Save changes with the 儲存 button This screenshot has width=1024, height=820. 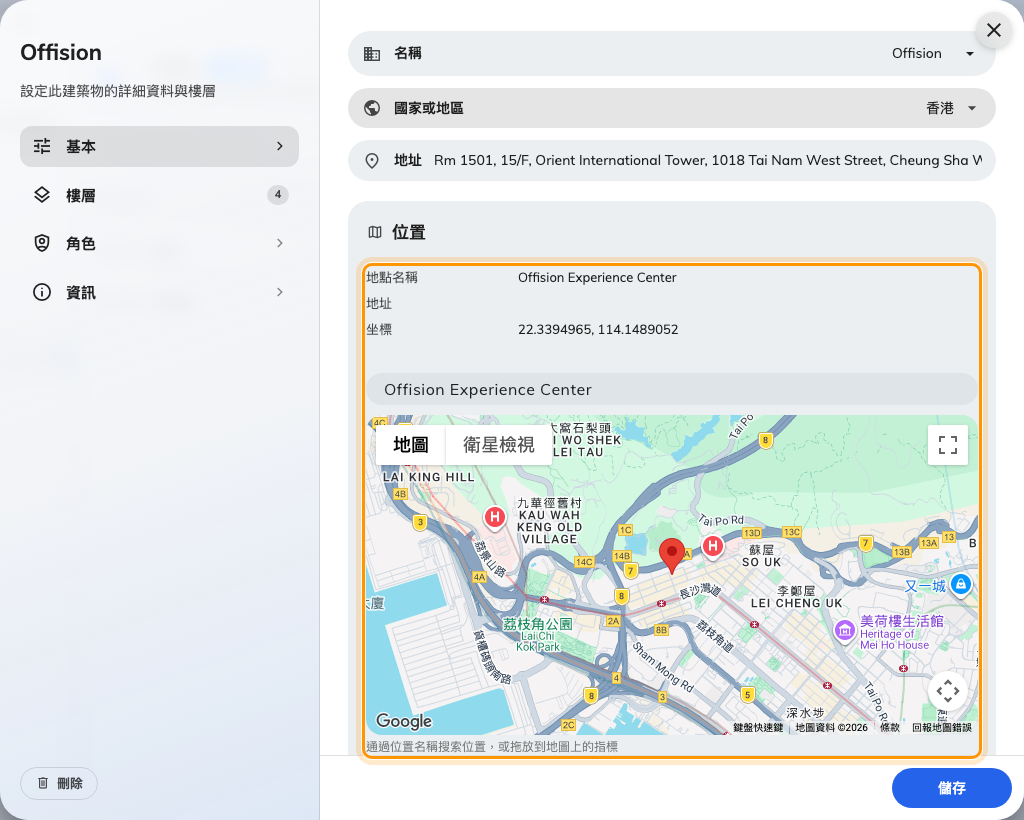(x=952, y=788)
